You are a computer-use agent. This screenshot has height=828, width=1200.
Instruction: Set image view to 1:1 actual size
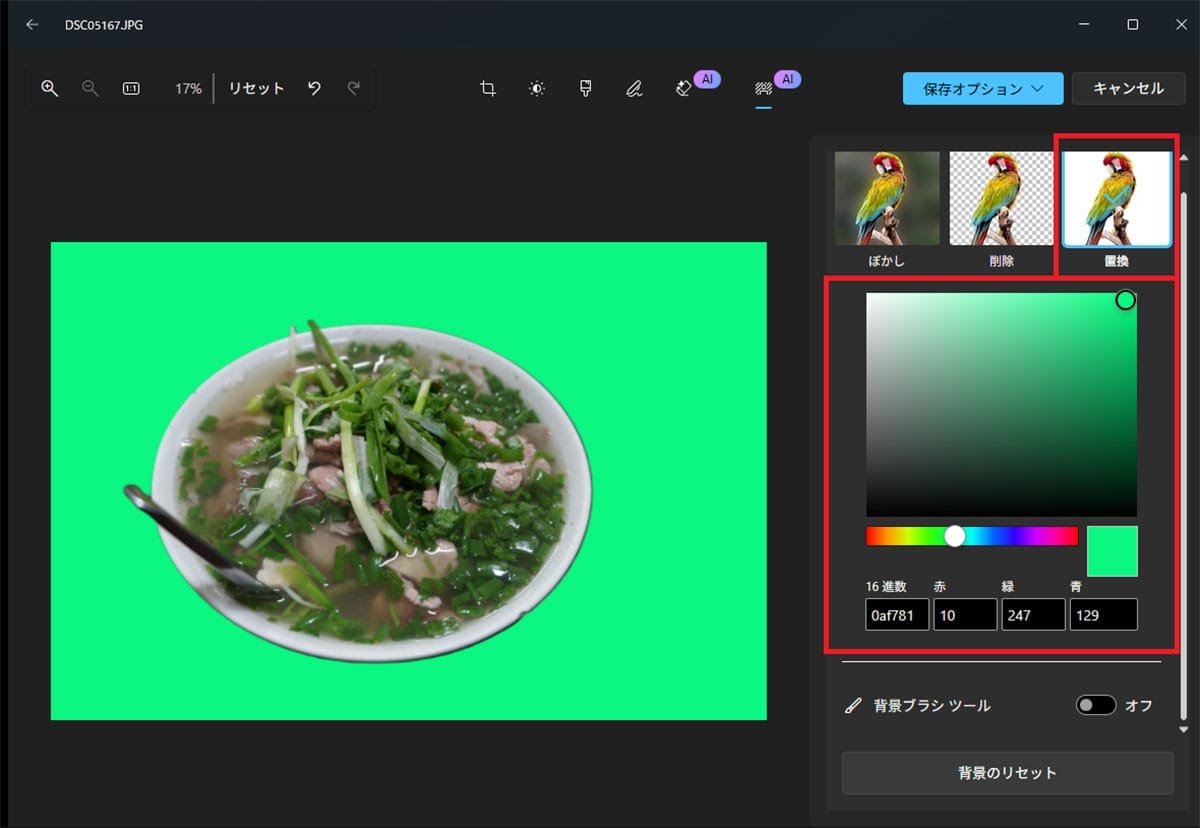[x=133, y=88]
